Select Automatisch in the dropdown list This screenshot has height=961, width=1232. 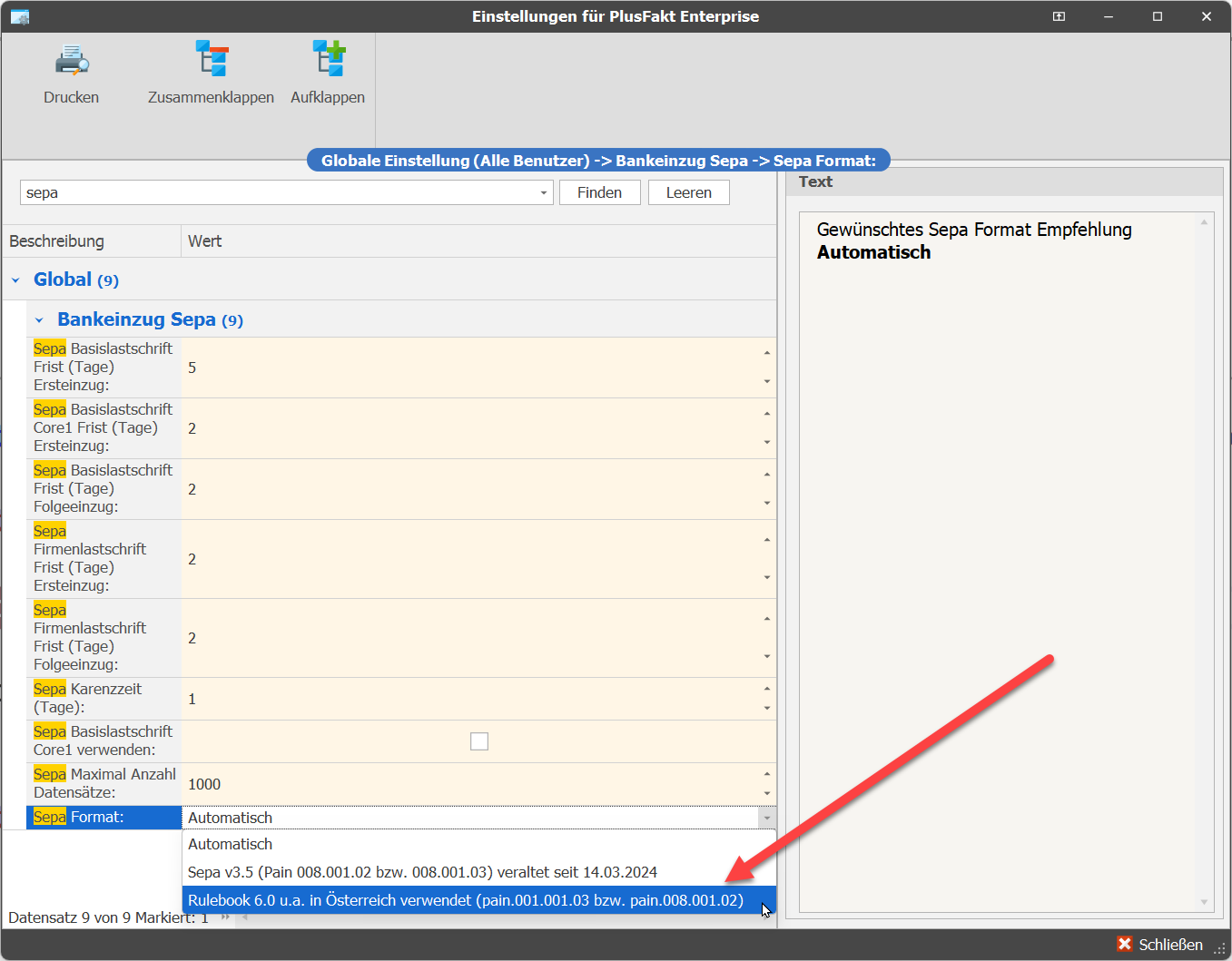pos(479,844)
